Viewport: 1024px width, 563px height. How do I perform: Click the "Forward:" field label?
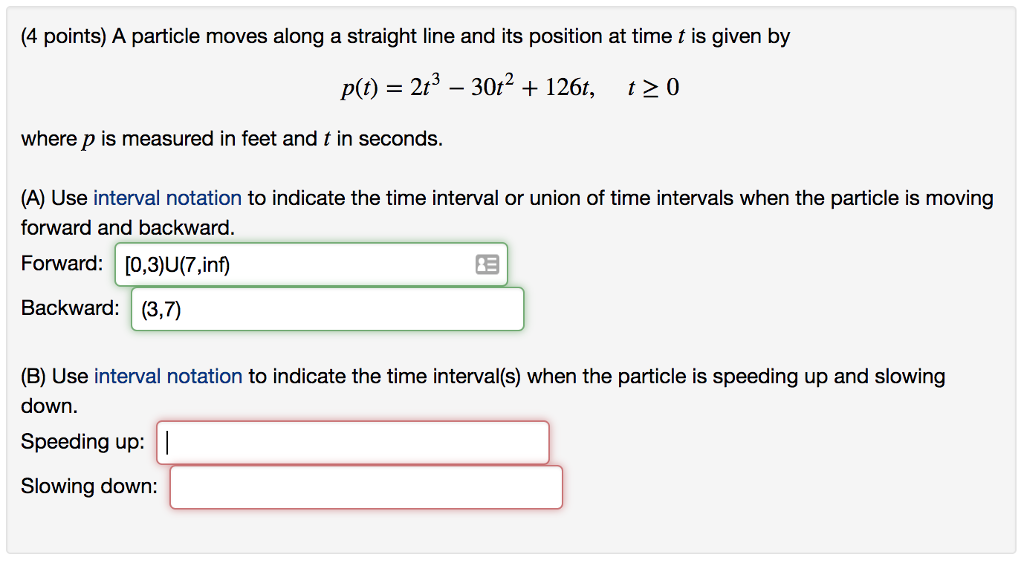point(62,263)
